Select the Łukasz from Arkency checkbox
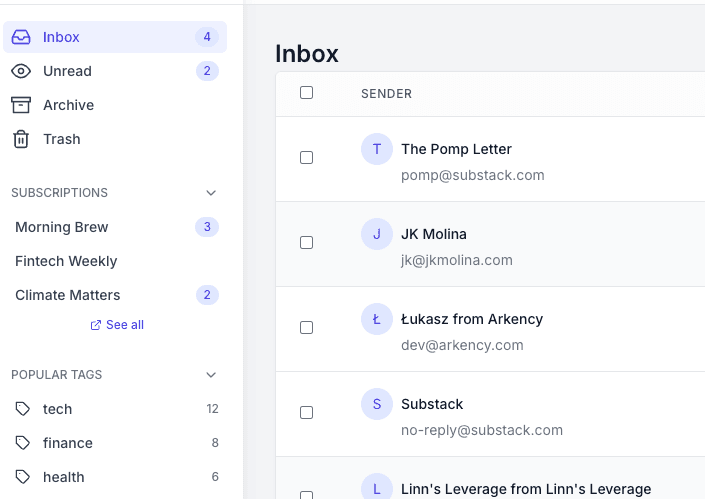This screenshot has height=499, width=705. click(x=307, y=327)
